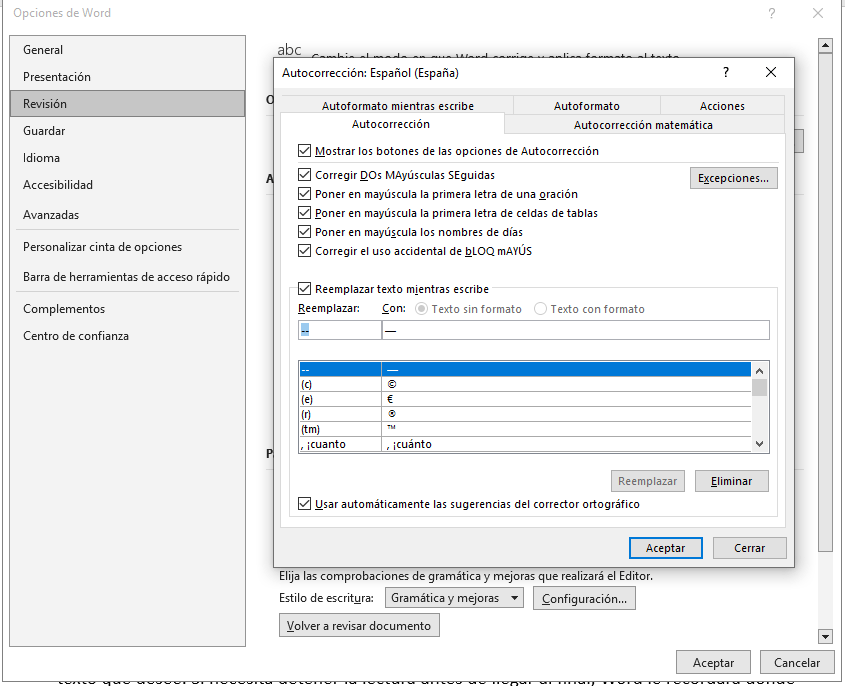Switch to Autoformato mientras escribe tab

click(x=398, y=106)
